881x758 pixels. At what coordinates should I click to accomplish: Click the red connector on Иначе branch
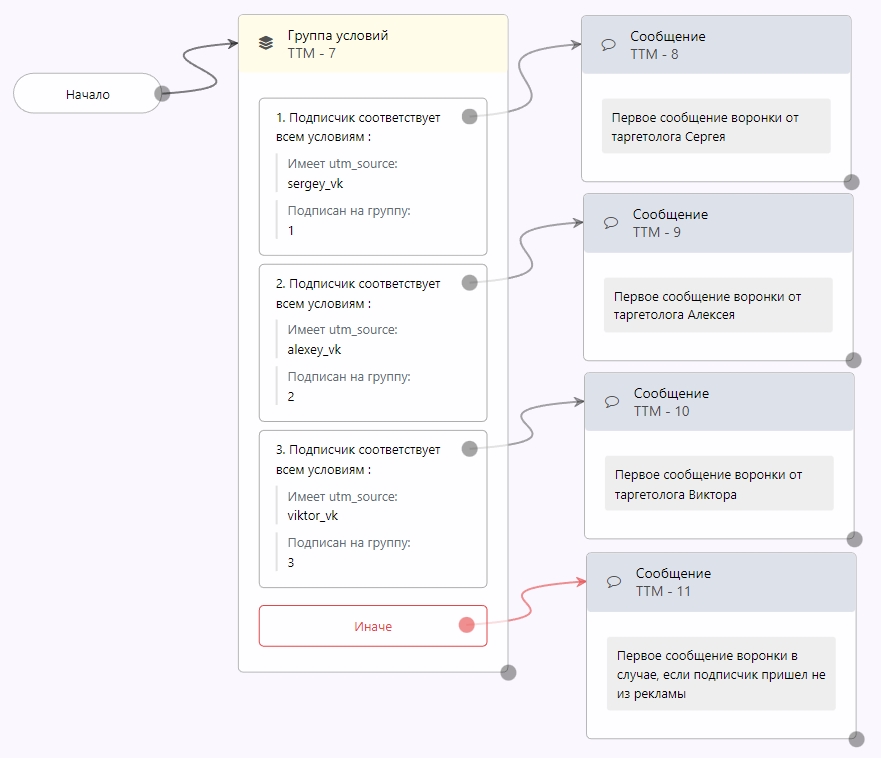[x=466, y=626]
